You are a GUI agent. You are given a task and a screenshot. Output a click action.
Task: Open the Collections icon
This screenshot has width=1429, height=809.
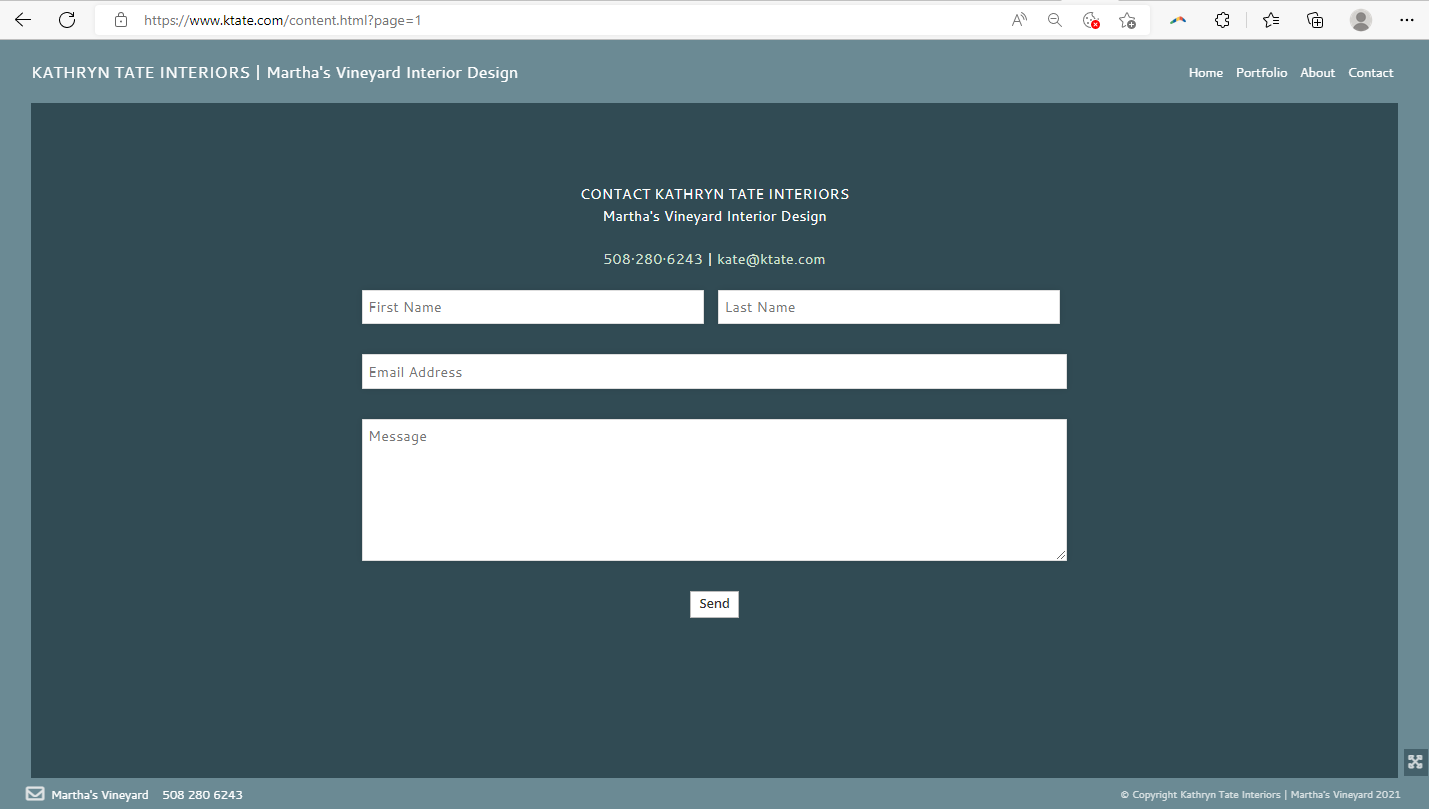1315,20
